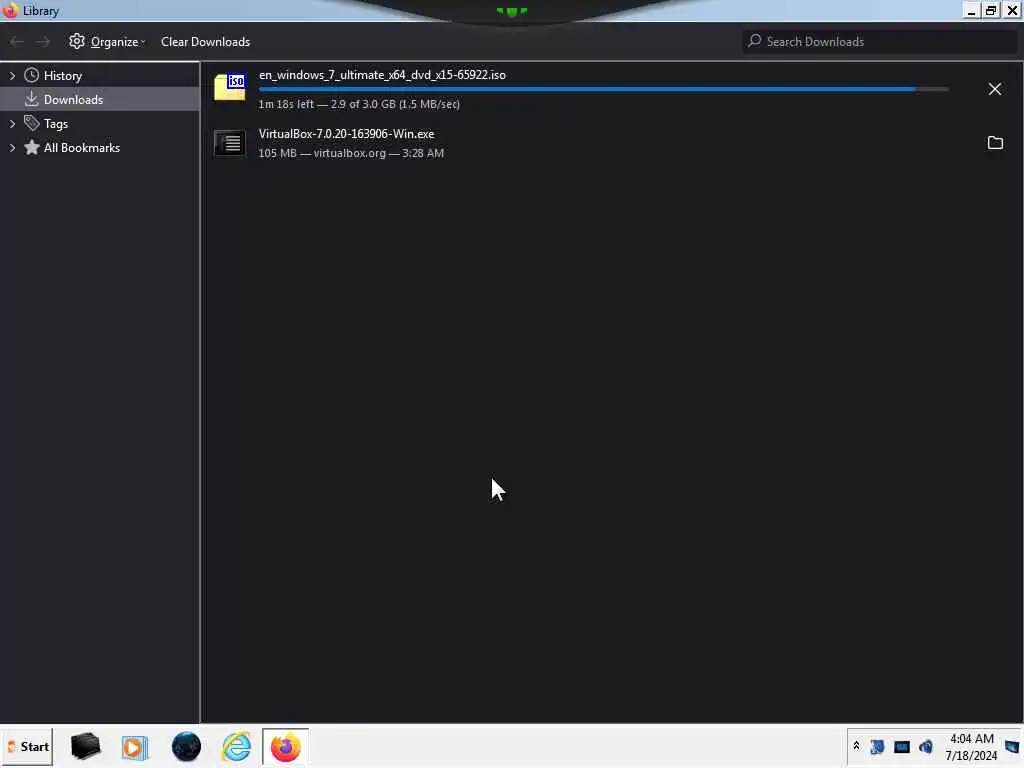
Task: Restore down the Library window
Action: tap(991, 10)
